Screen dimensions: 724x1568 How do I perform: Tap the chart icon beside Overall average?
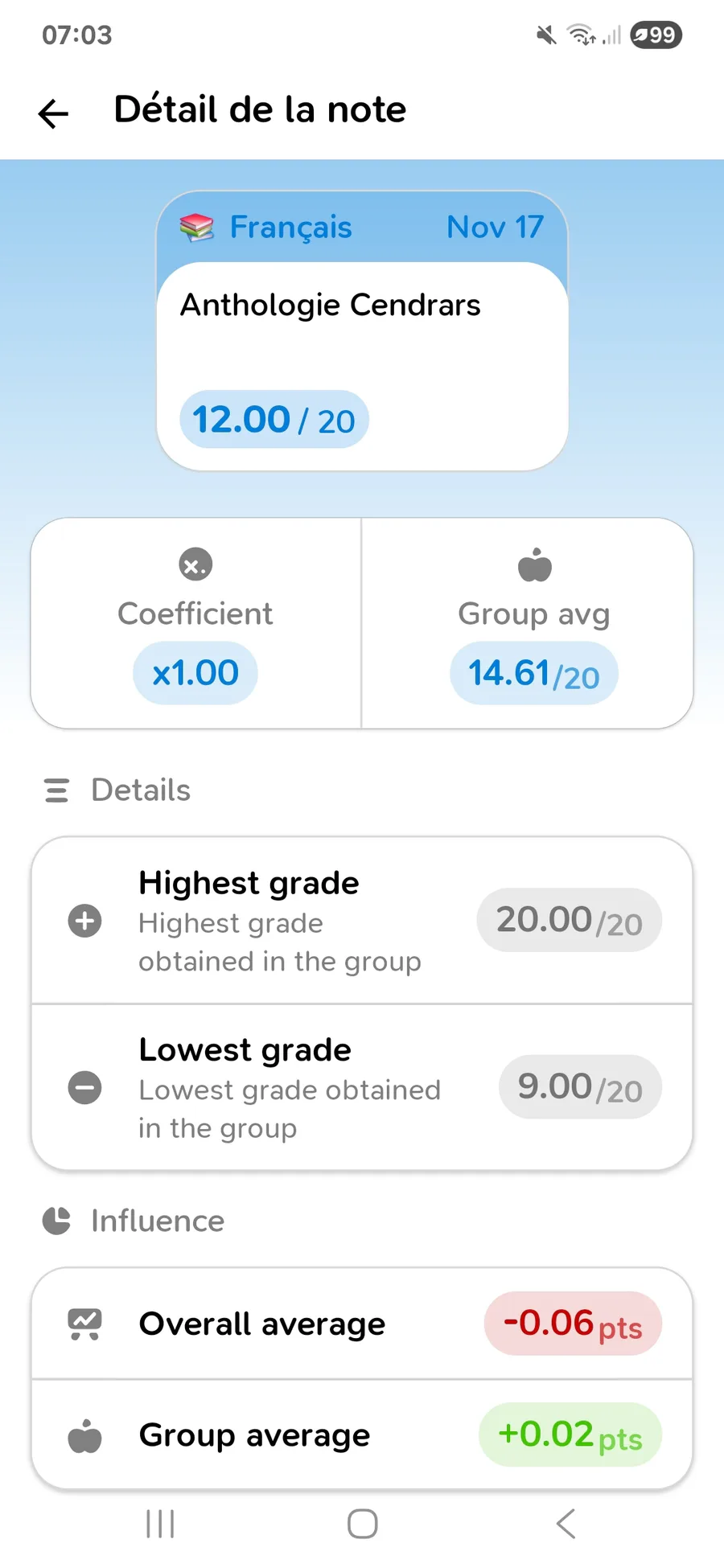(84, 1324)
